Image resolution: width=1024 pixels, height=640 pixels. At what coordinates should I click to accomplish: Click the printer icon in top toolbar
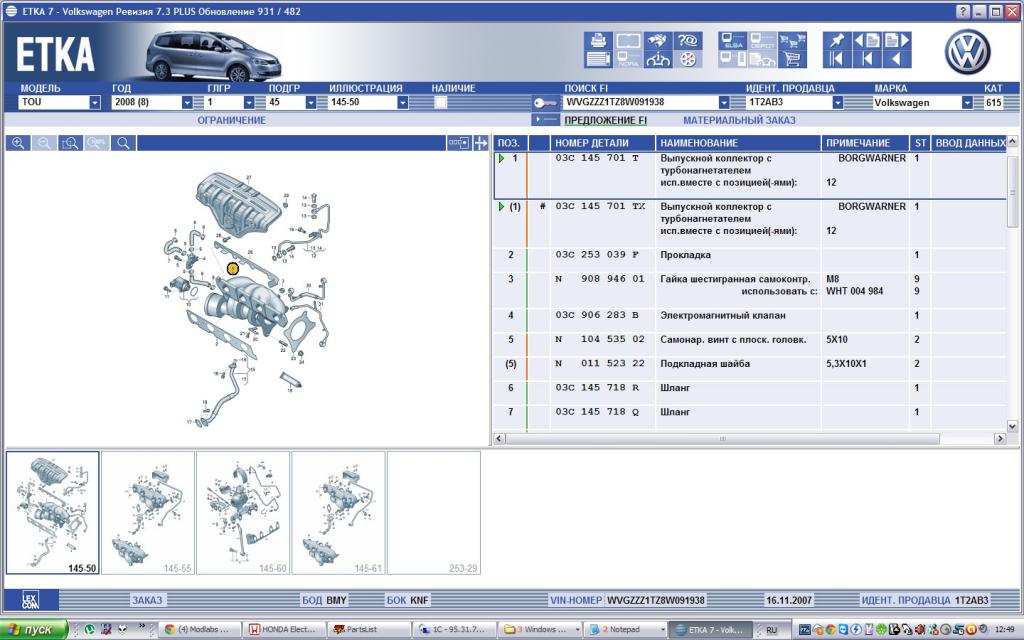(598, 40)
